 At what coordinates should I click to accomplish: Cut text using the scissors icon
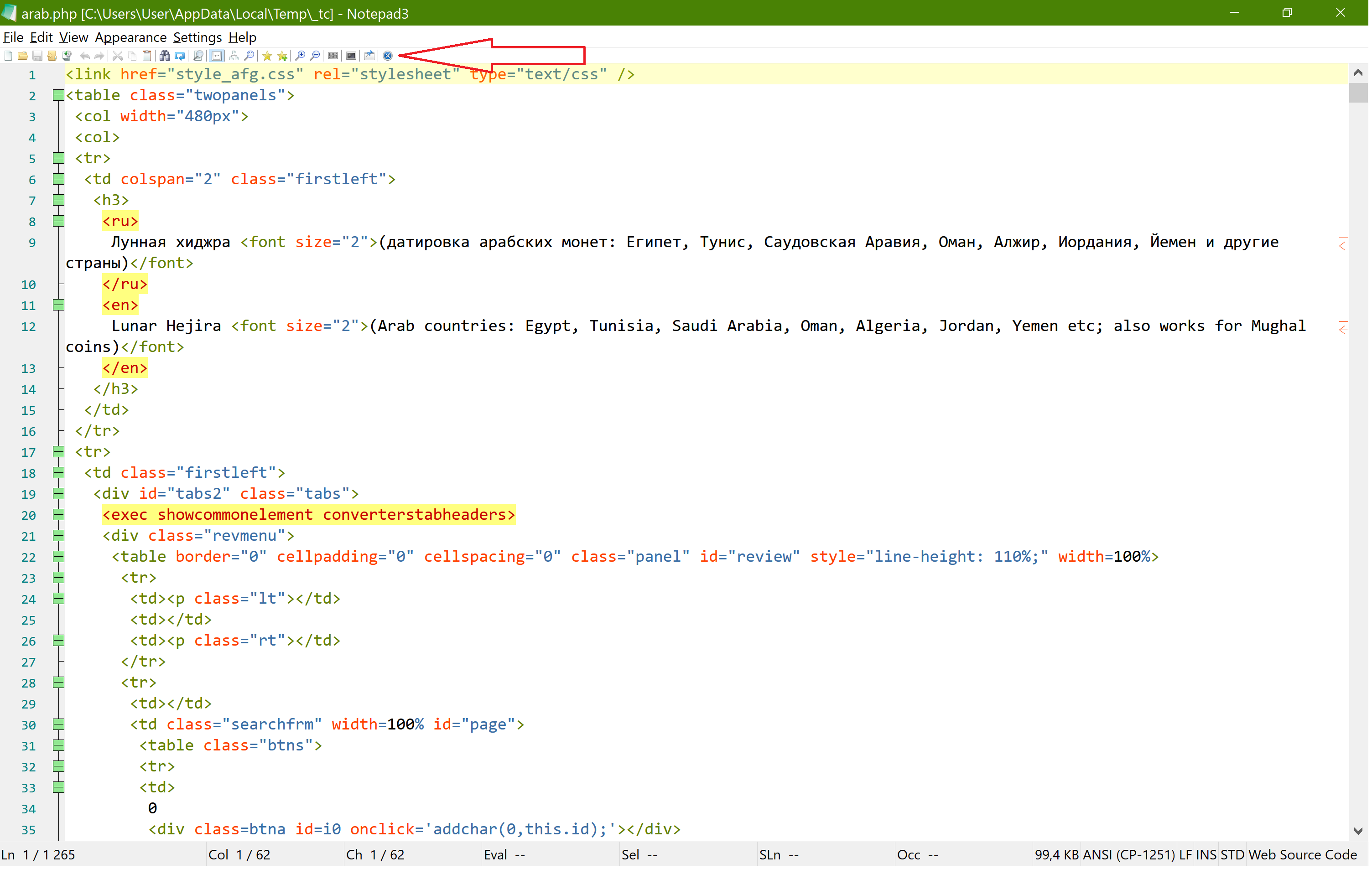pyautogui.click(x=117, y=55)
